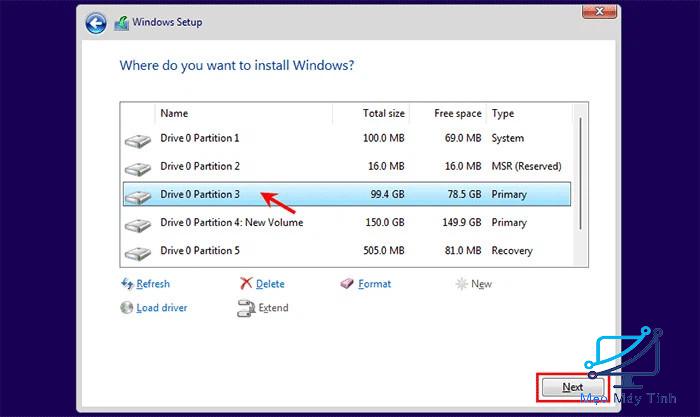700x417 pixels.
Task: Click the Load driver disc icon
Action: click(127, 307)
